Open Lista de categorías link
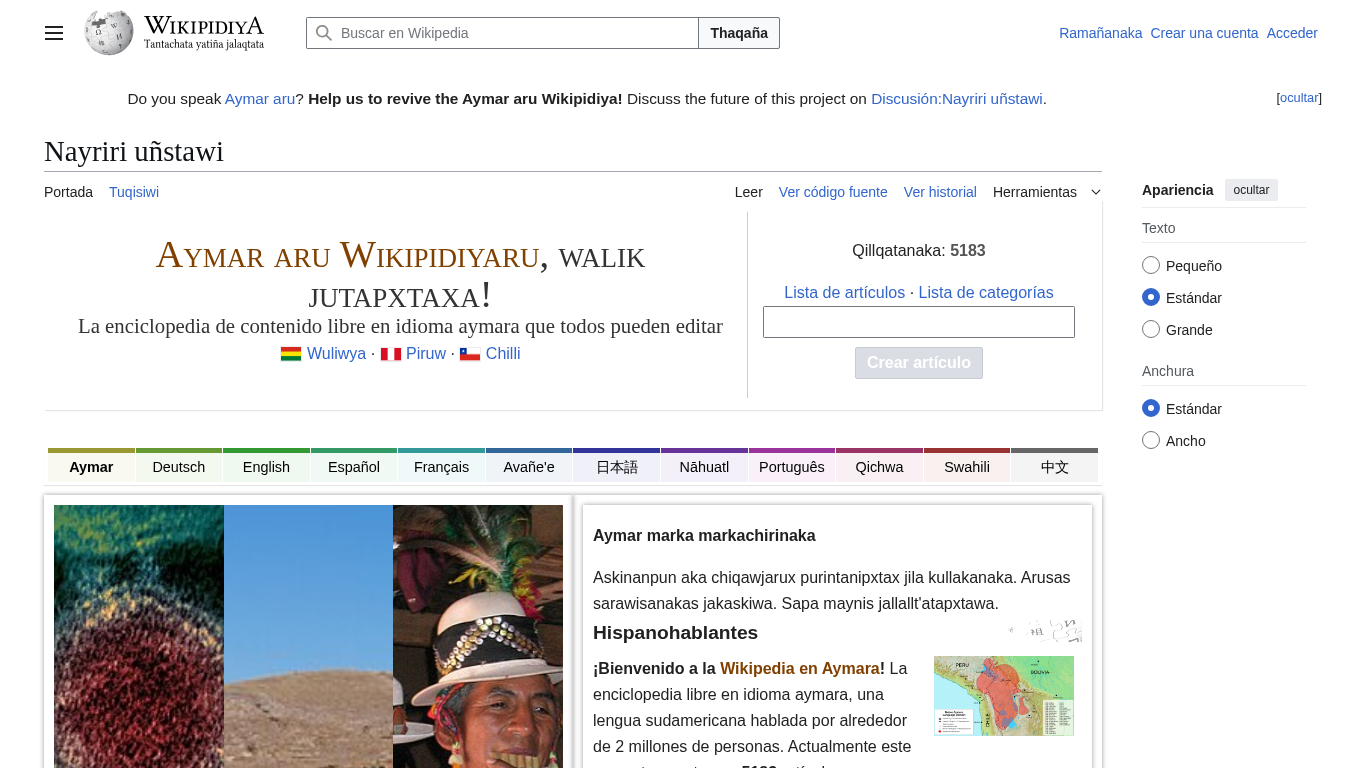 tap(986, 293)
